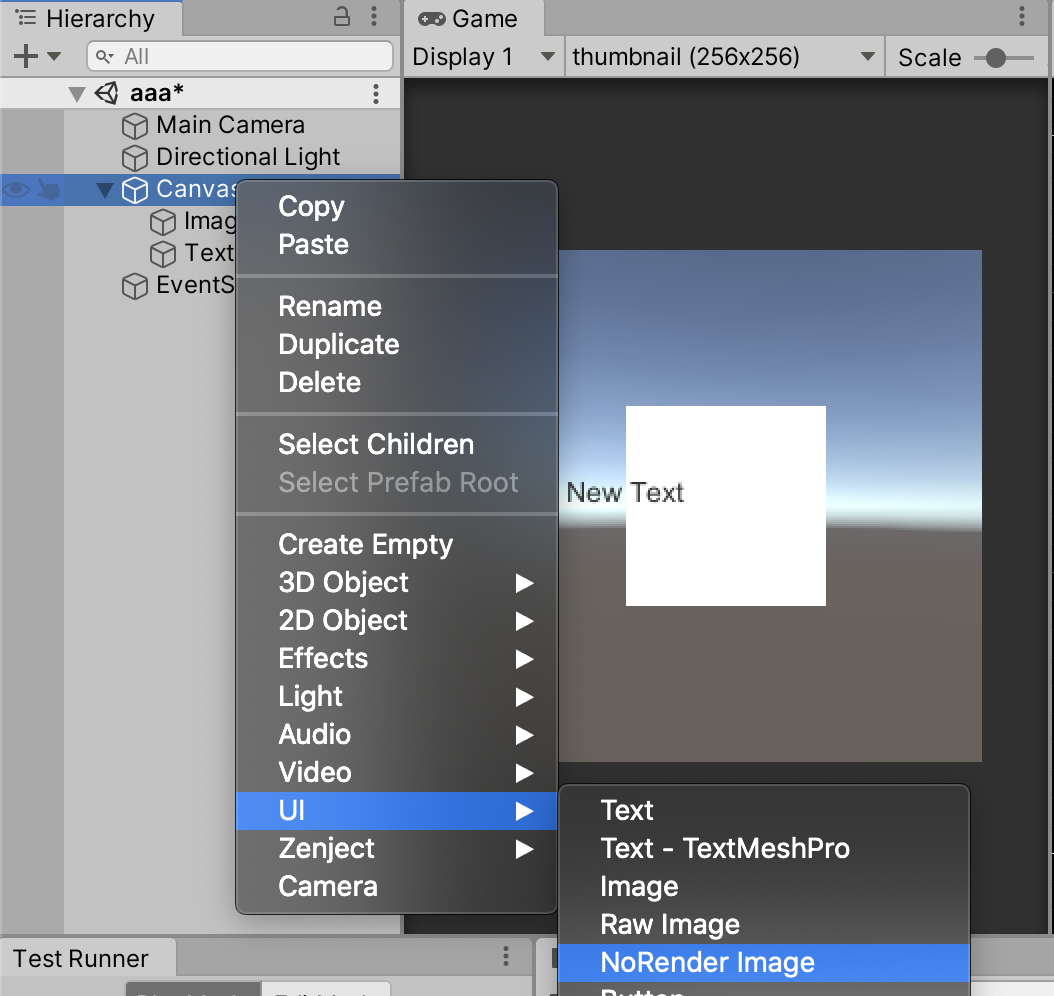Image resolution: width=1054 pixels, height=996 pixels.
Task: Switch to the Hierarchy tab
Action: 91,18
